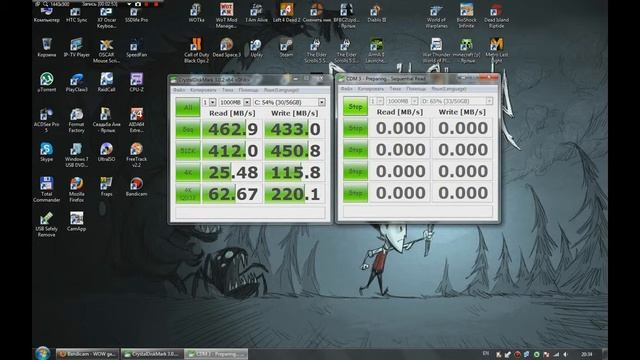This screenshot has width=640, height=360.
Task: Open the Total Commander shortcut
Action: [47, 189]
